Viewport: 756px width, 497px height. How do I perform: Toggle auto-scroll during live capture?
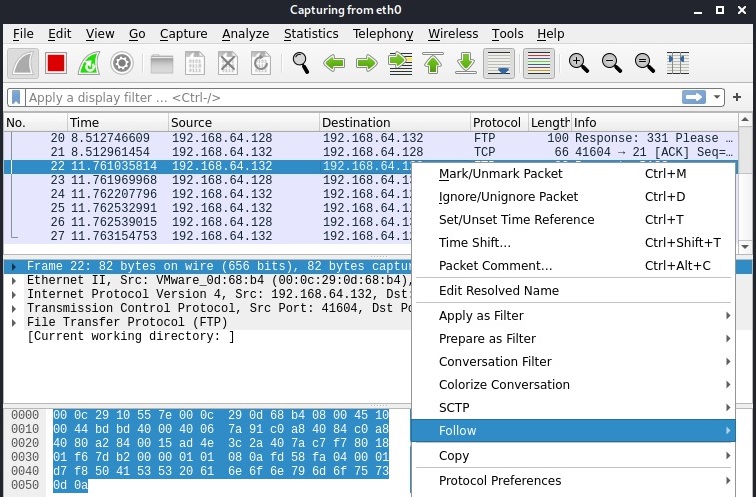tap(499, 63)
